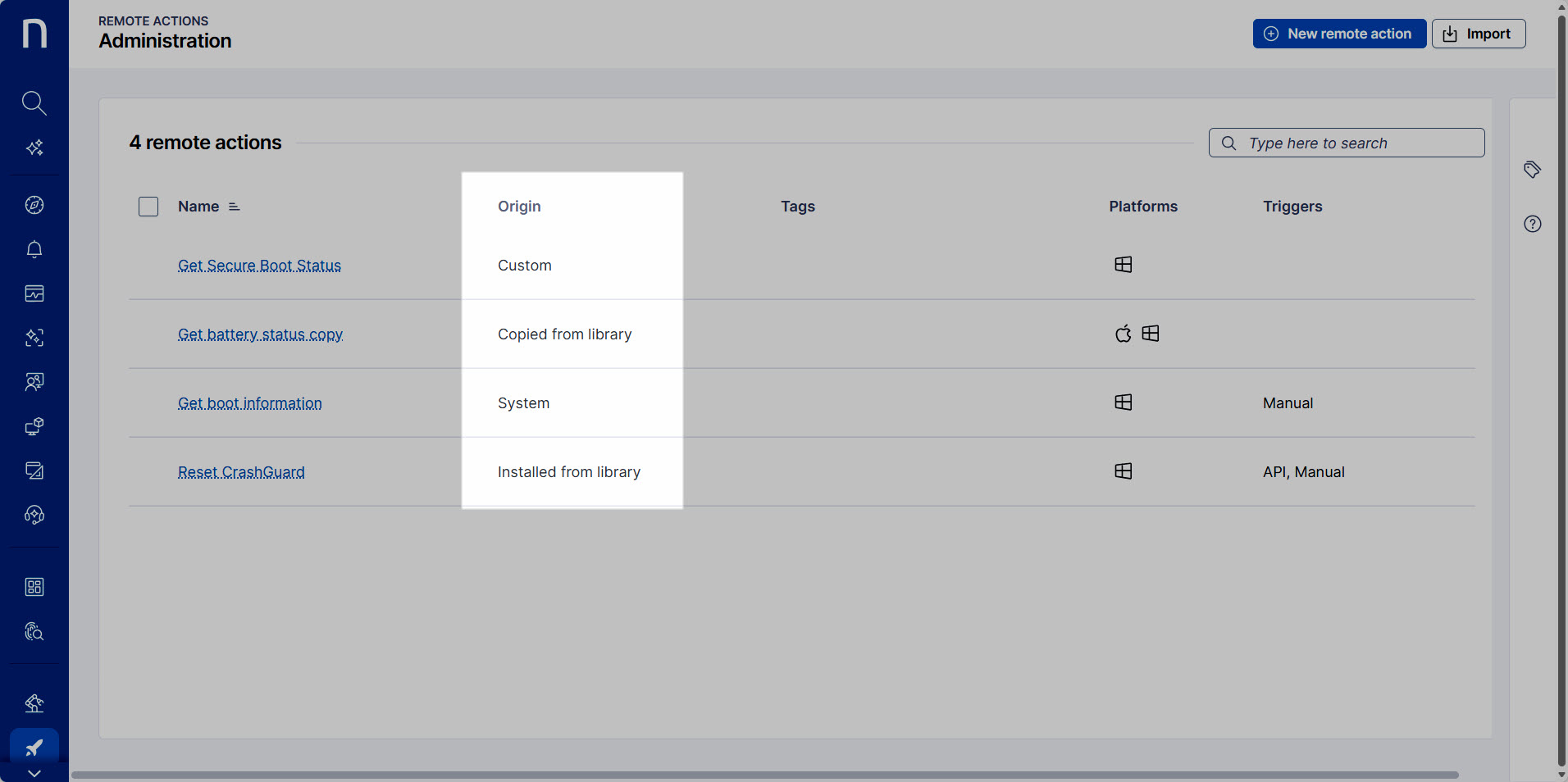Expand sidebar with bottom chevron arrow
This screenshot has width=1568, height=782.
34,773
